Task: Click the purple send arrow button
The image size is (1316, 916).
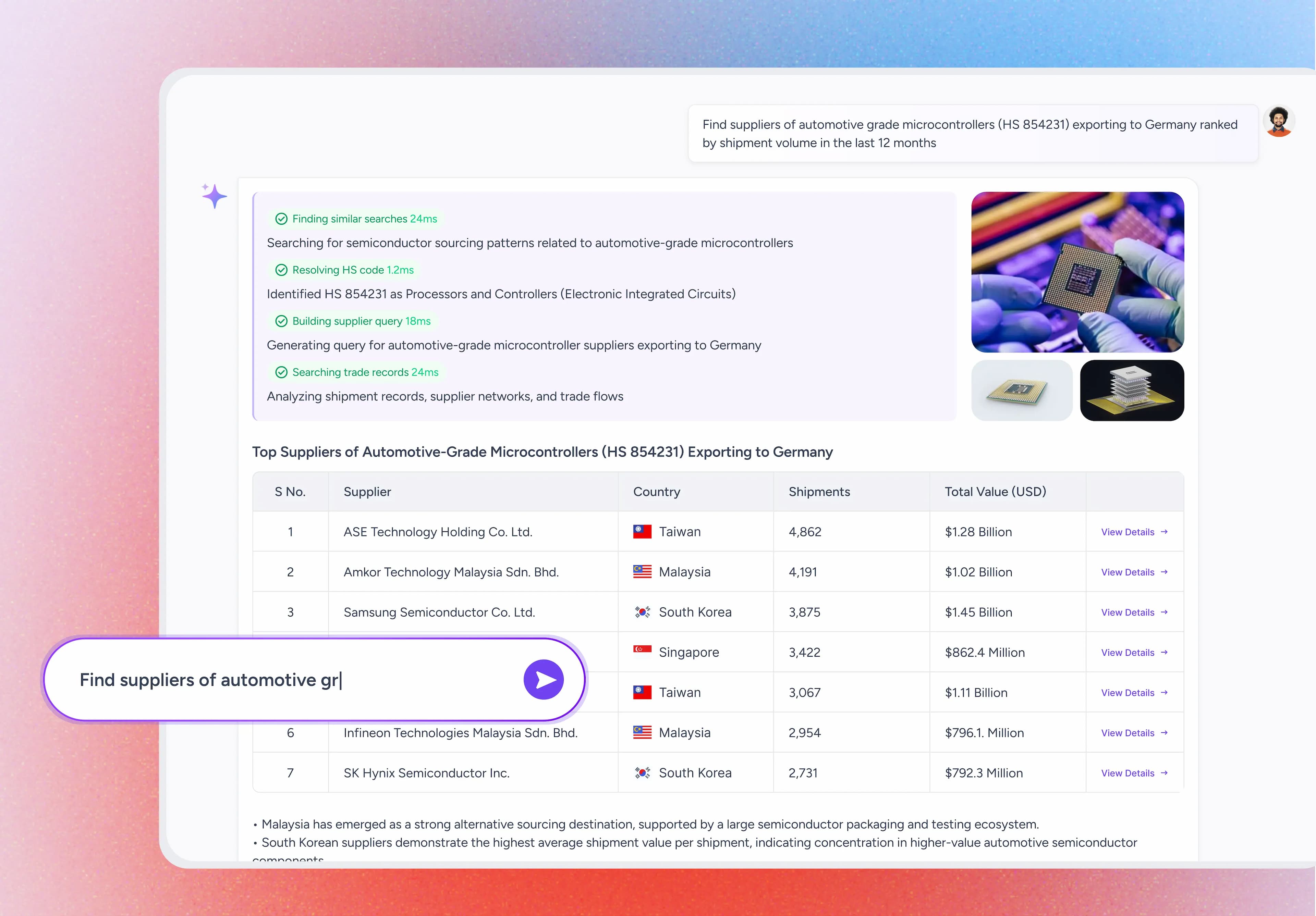Action: [x=544, y=679]
